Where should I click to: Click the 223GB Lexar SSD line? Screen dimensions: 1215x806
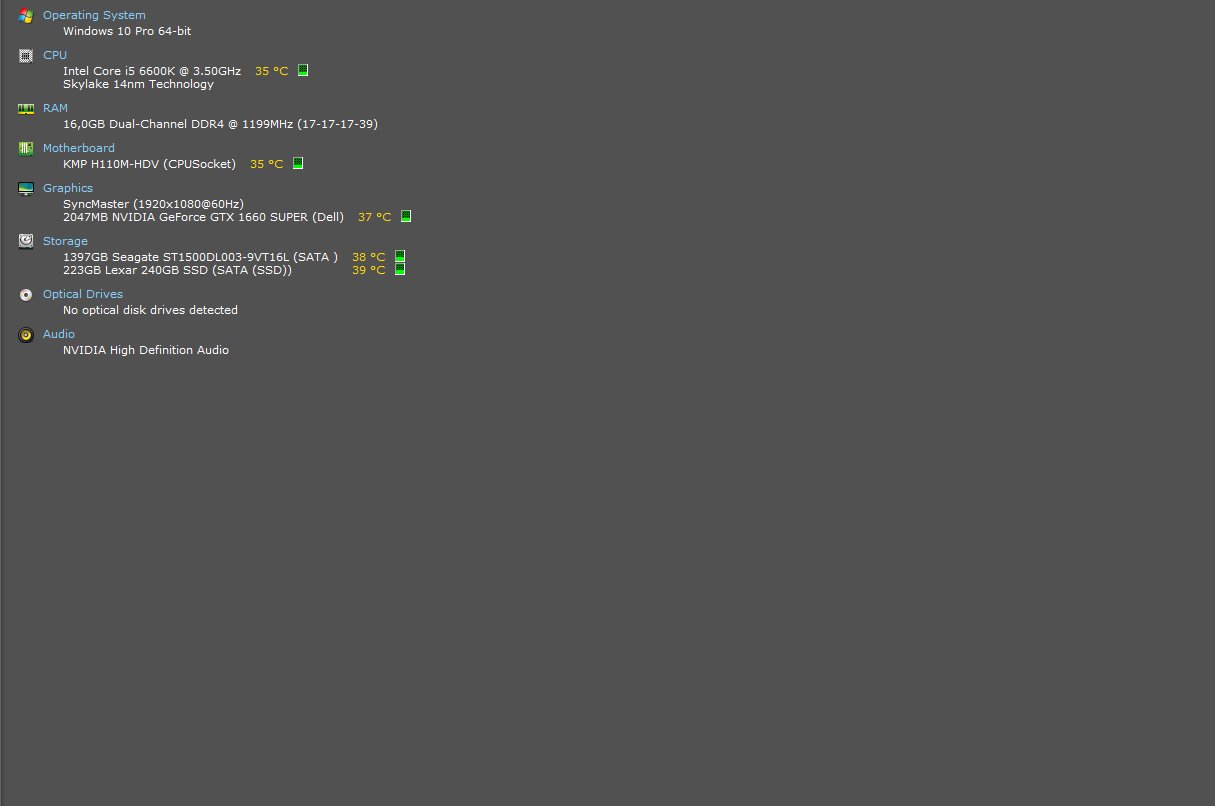tap(177, 270)
